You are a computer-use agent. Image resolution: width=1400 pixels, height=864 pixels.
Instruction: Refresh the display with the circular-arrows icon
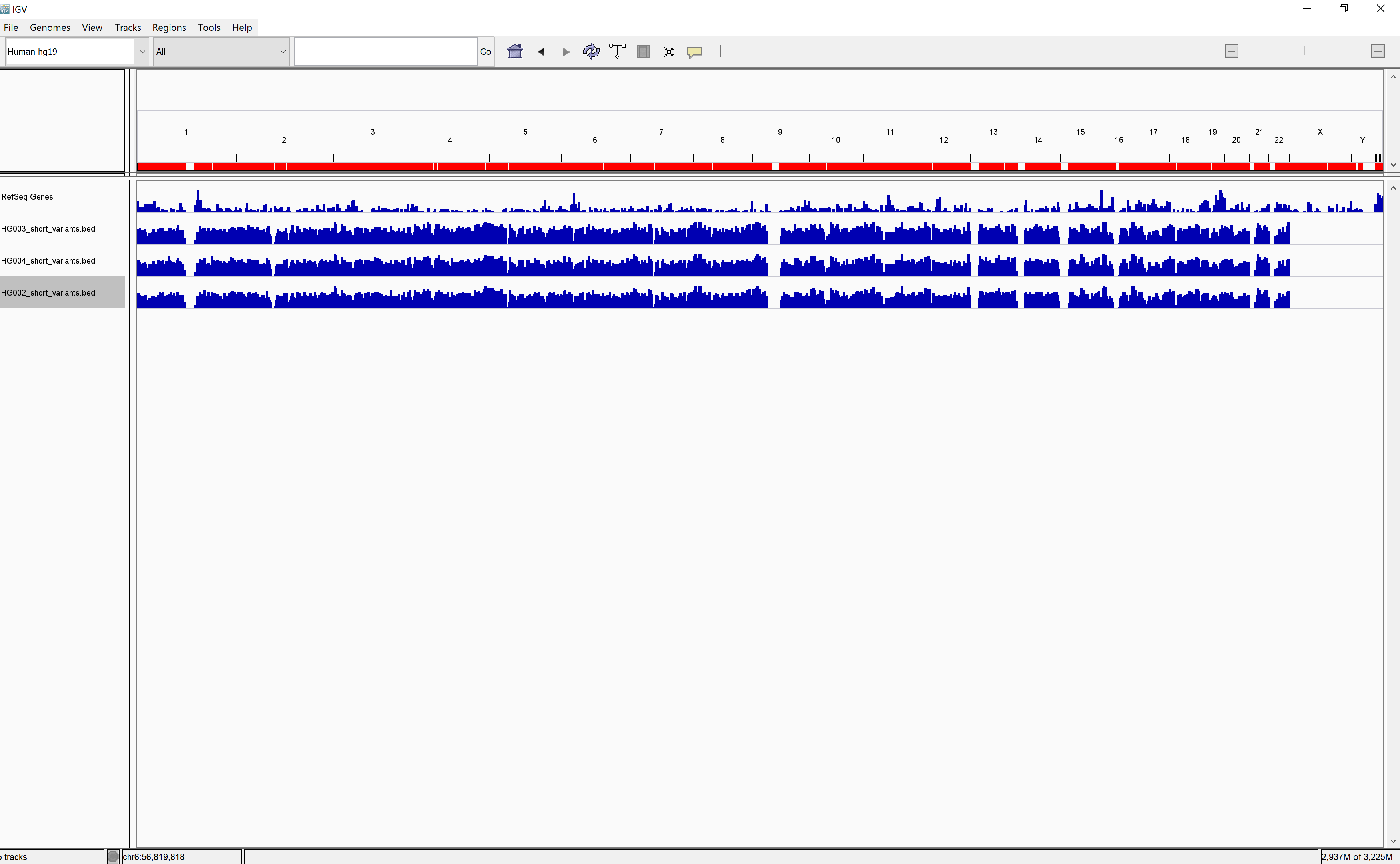[591, 52]
